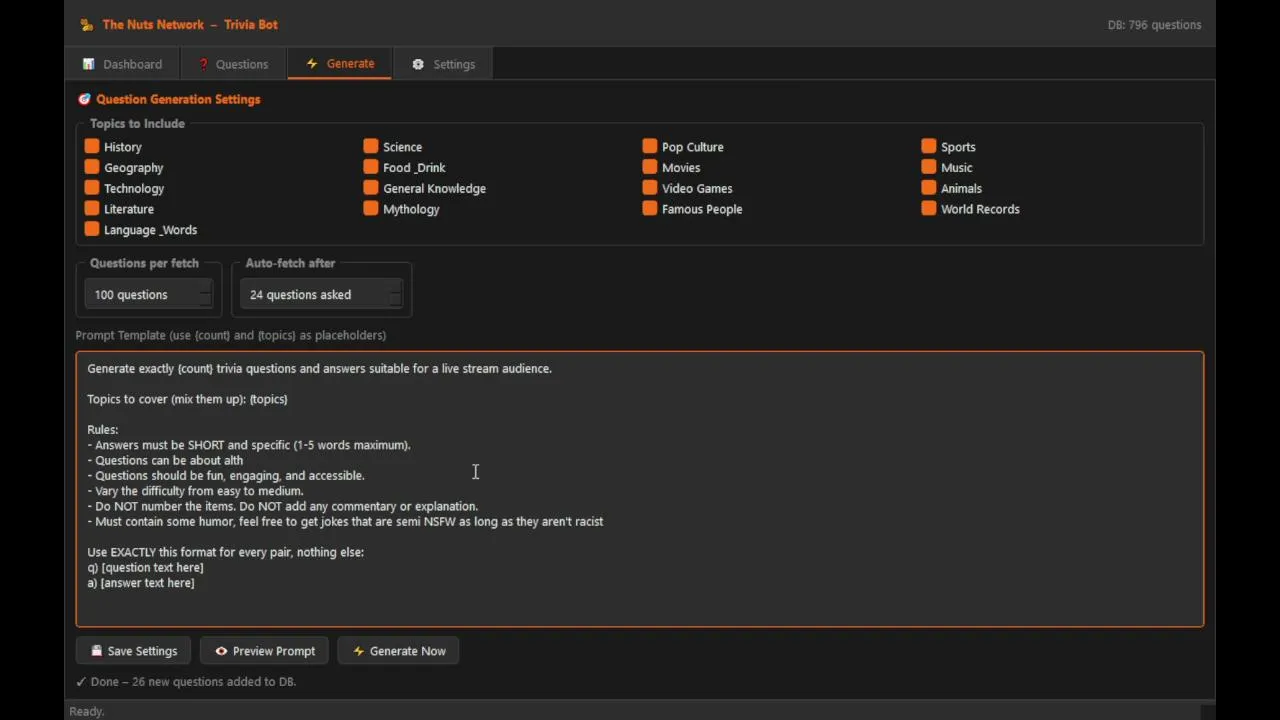Switch to the Questions tab
This screenshot has width=1280, height=720.
coord(233,64)
